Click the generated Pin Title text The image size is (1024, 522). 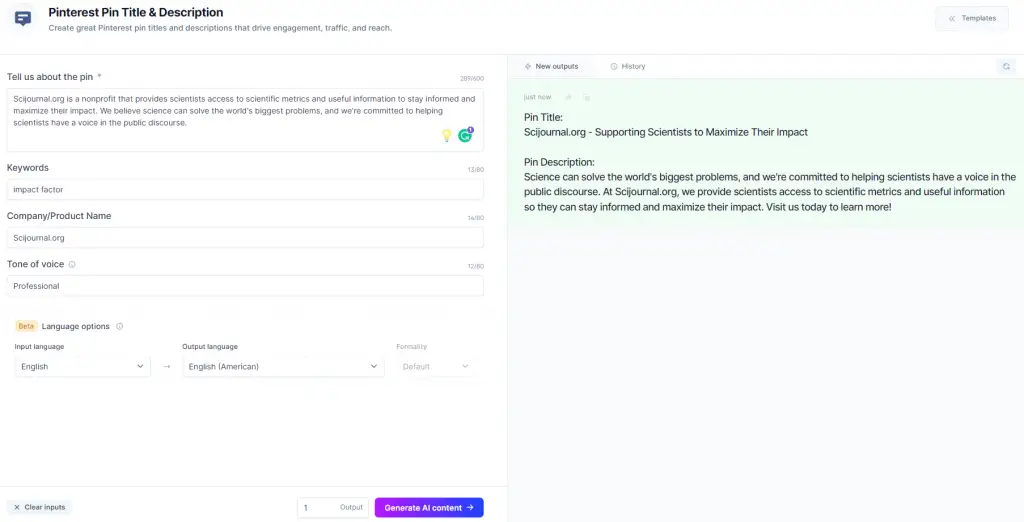(x=665, y=133)
